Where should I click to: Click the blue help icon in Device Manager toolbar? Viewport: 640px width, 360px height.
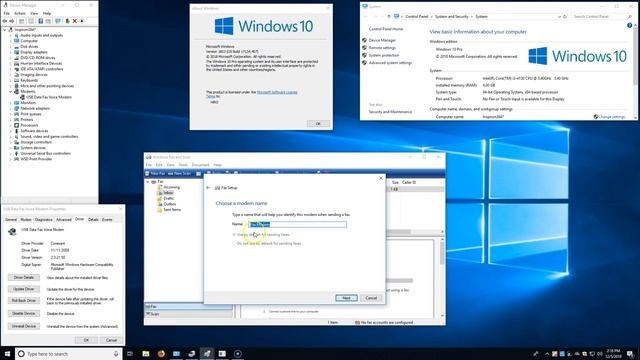point(40,21)
